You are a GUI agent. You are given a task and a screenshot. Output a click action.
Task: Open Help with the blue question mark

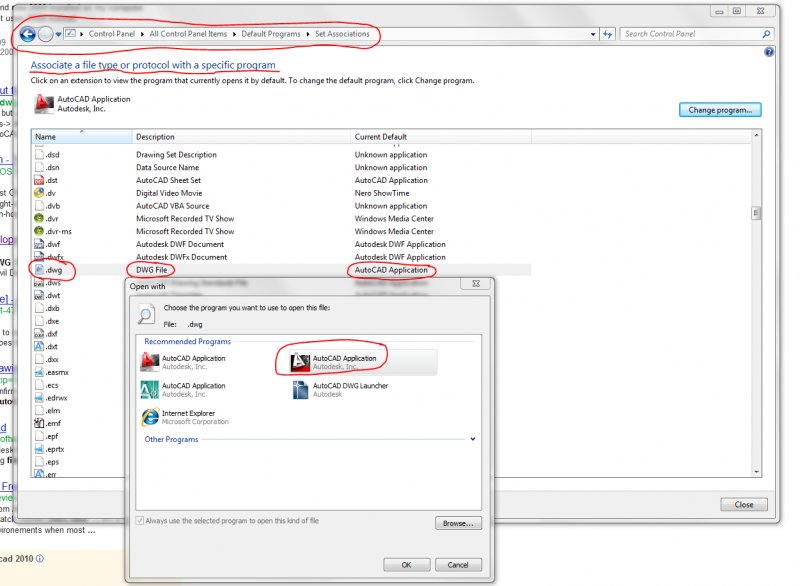(769, 52)
